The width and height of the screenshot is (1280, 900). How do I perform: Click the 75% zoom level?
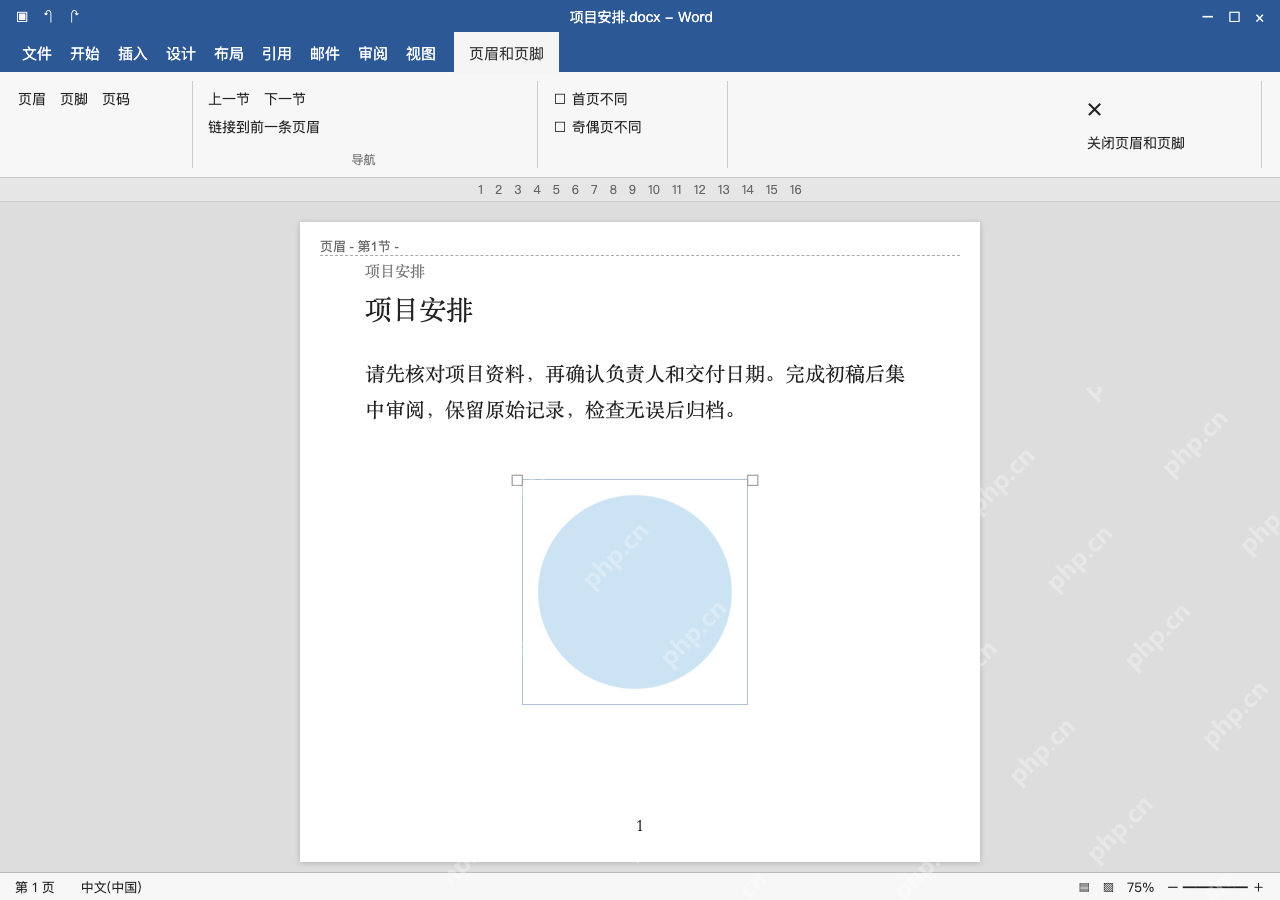tap(1140, 887)
